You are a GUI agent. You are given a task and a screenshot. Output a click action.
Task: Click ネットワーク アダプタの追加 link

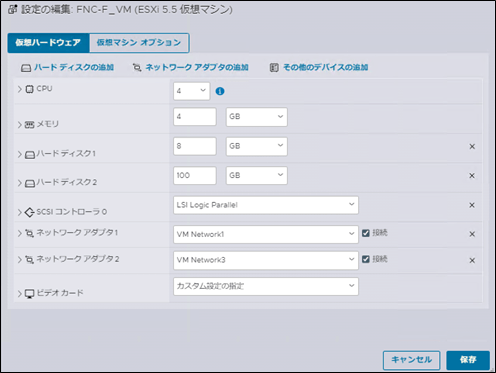[x=197, y=68]
